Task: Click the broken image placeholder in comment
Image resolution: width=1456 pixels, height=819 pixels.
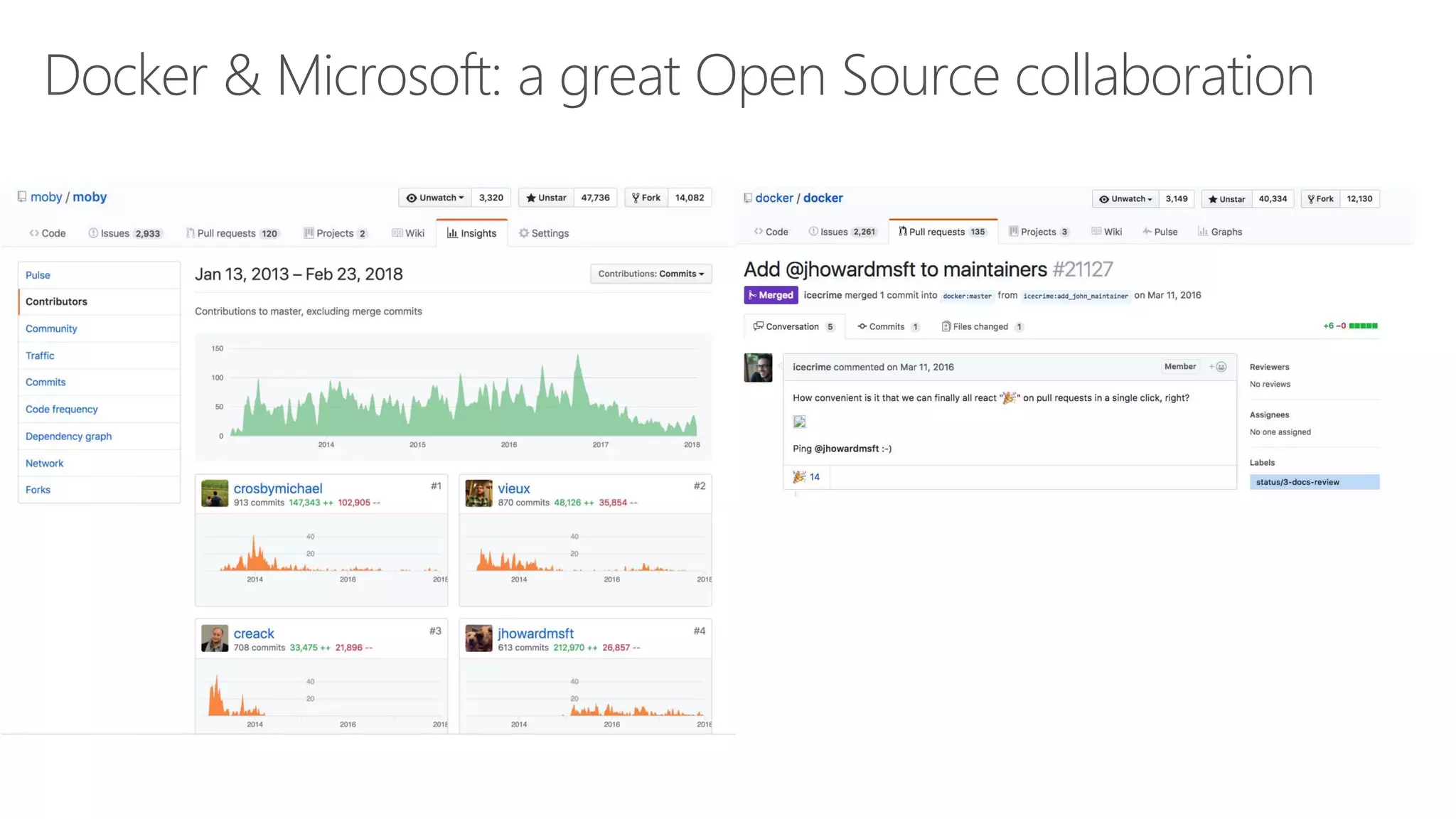Action: 800,422
